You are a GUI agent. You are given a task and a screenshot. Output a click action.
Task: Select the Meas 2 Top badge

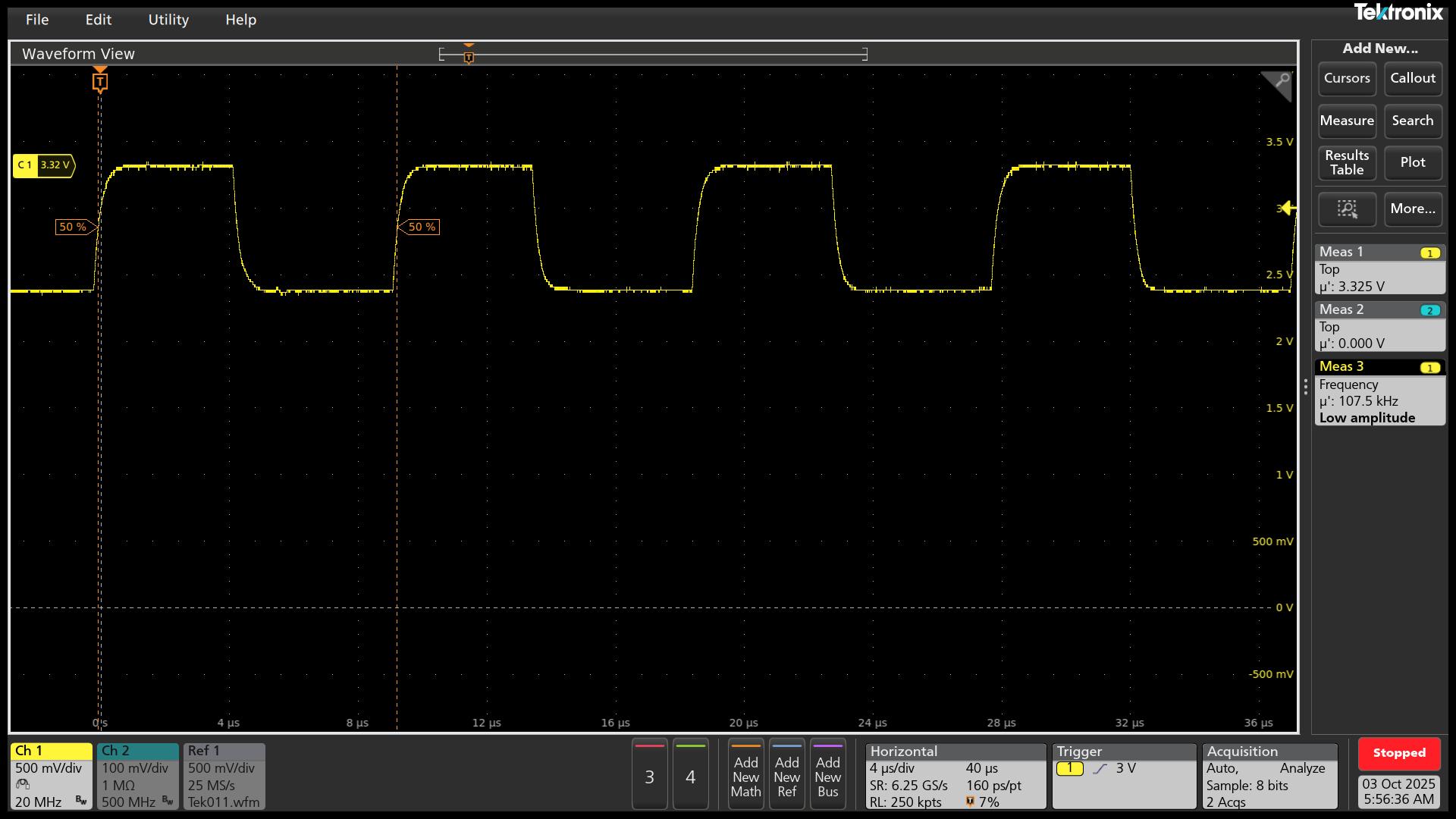pos(1379,327)
